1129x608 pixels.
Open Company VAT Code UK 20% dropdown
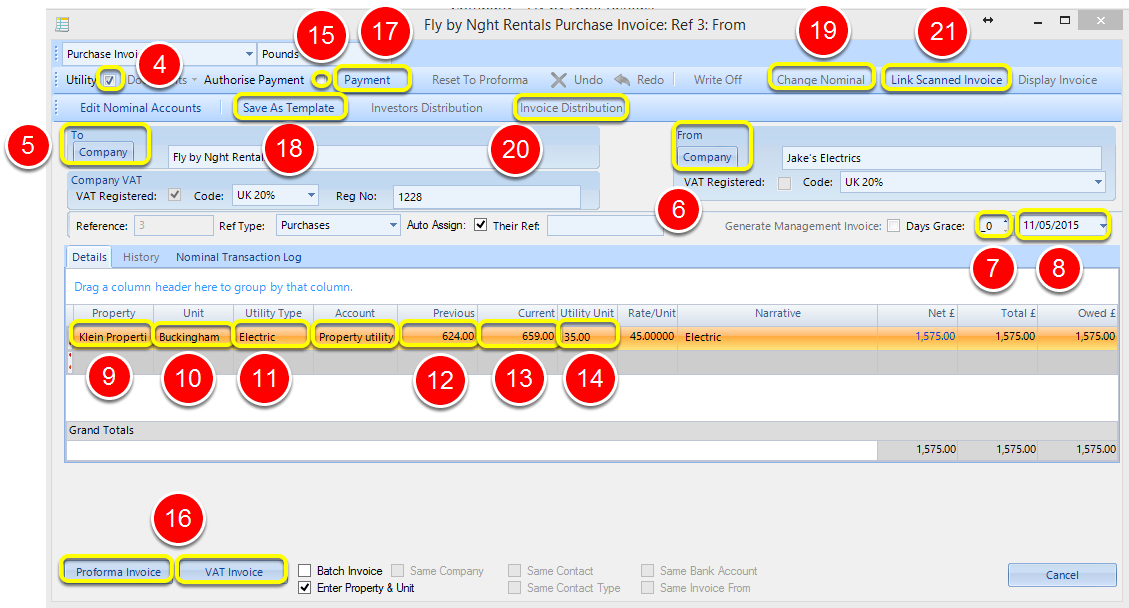coord(311,195)
